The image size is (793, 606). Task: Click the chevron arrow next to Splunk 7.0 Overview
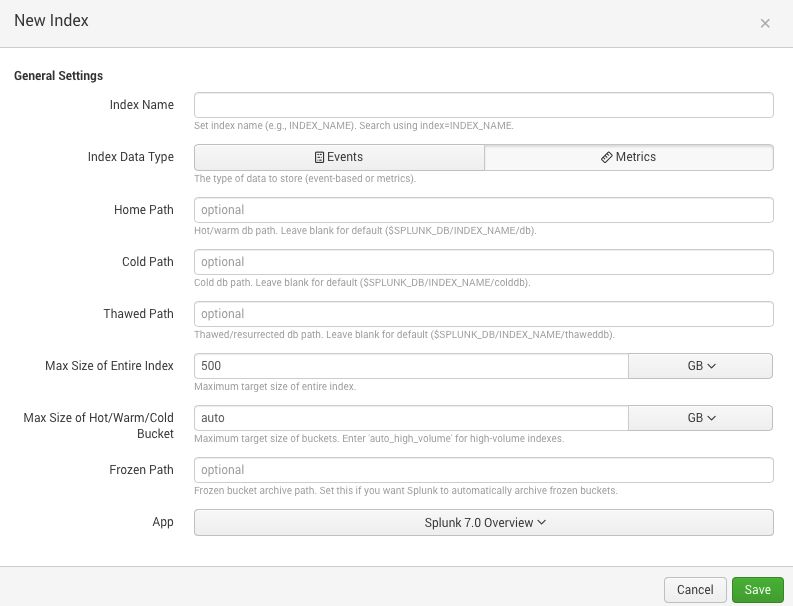542,522
